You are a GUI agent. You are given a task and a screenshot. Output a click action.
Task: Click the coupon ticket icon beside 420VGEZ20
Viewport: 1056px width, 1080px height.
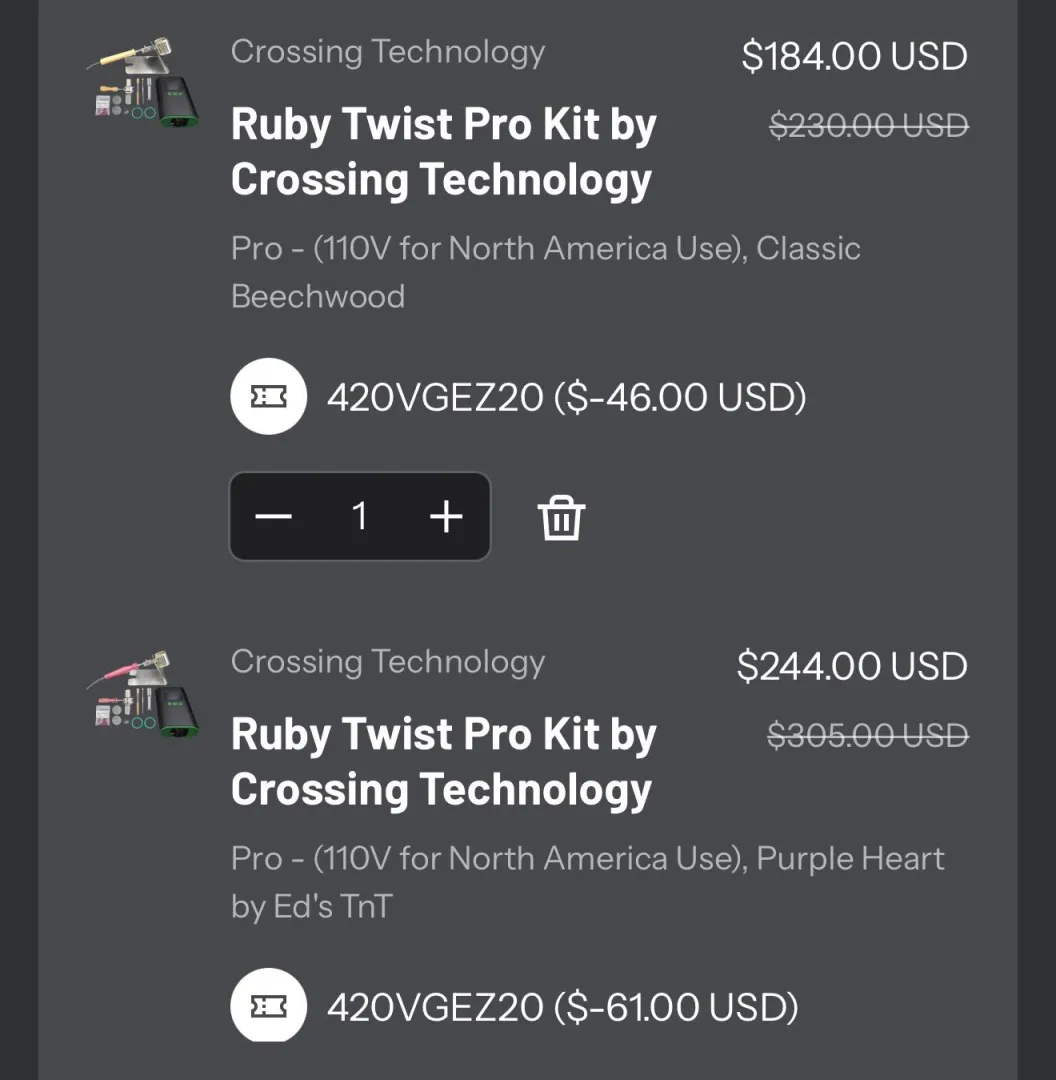point(268,396)
